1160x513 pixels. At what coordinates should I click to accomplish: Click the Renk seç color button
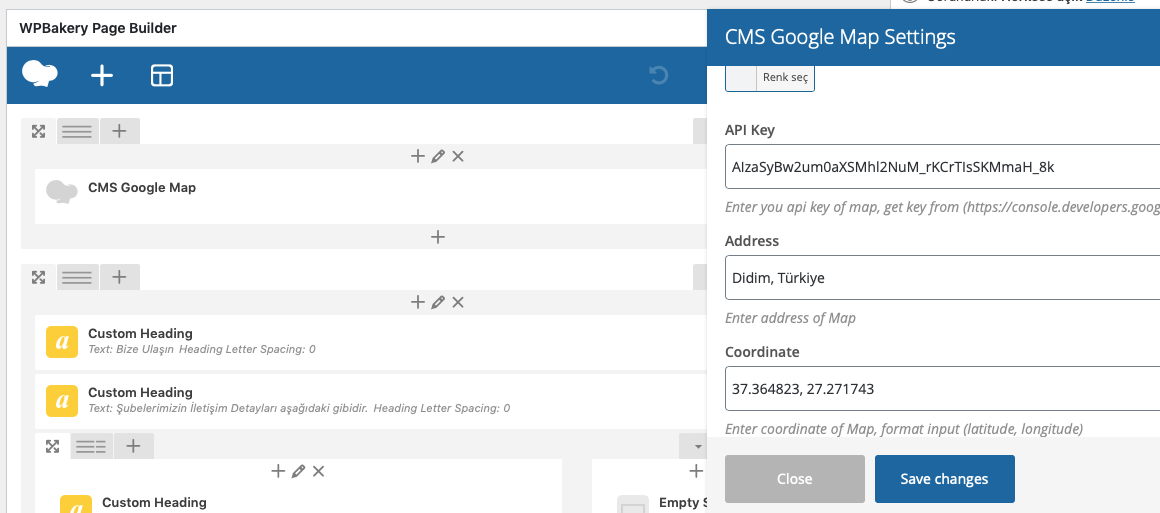785,77
